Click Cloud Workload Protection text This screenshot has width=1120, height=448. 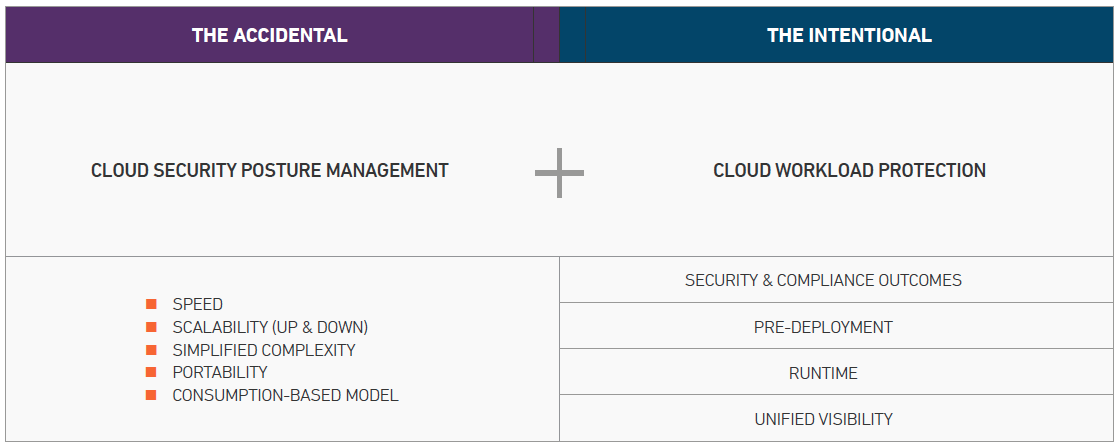(x=849, y=171)
